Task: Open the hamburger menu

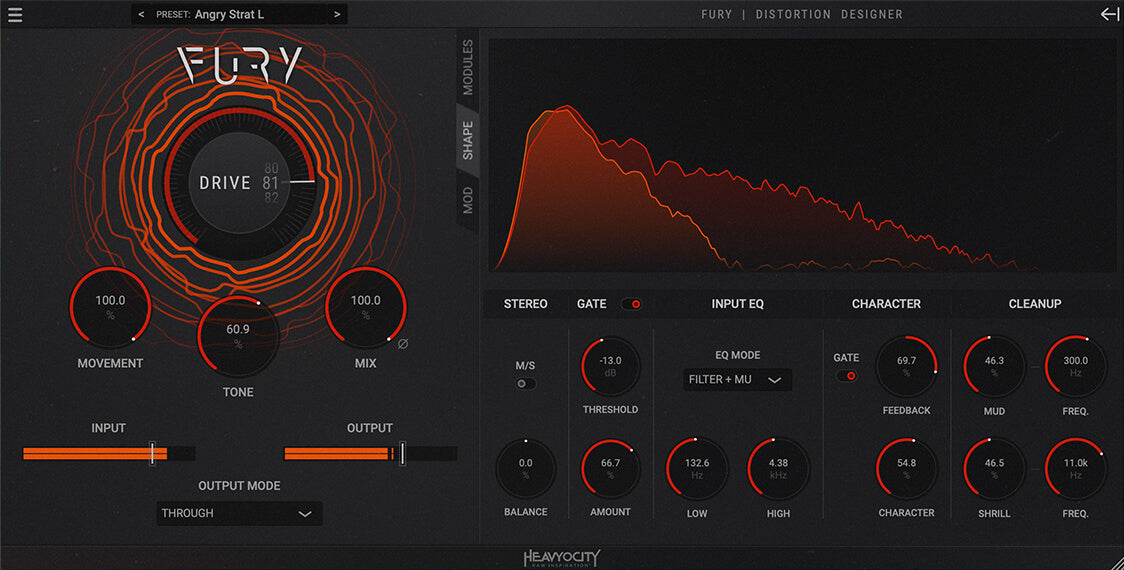Action: click(x=14, y=15)
